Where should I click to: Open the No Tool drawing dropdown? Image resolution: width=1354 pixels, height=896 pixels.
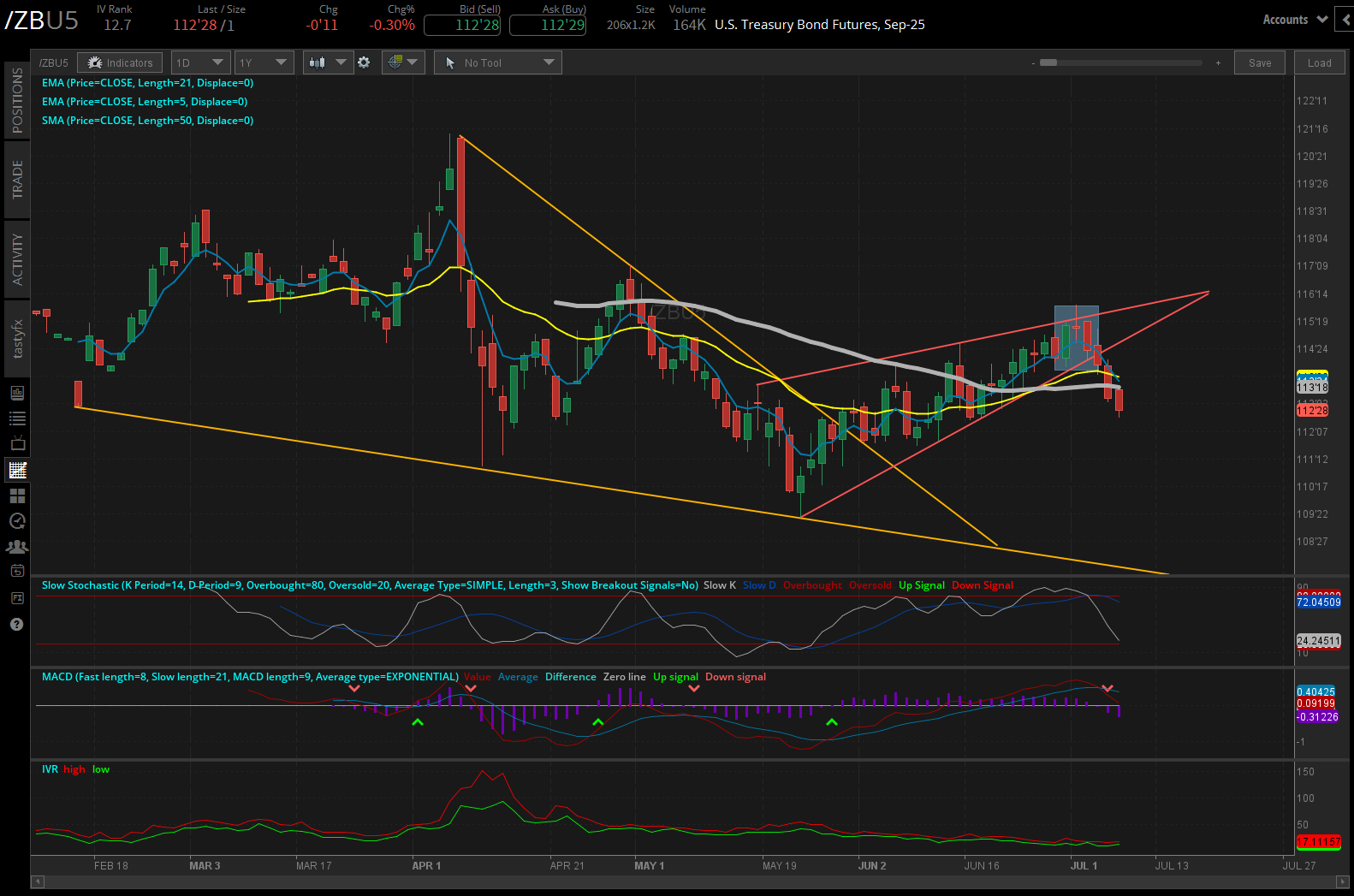click(498, 62)
